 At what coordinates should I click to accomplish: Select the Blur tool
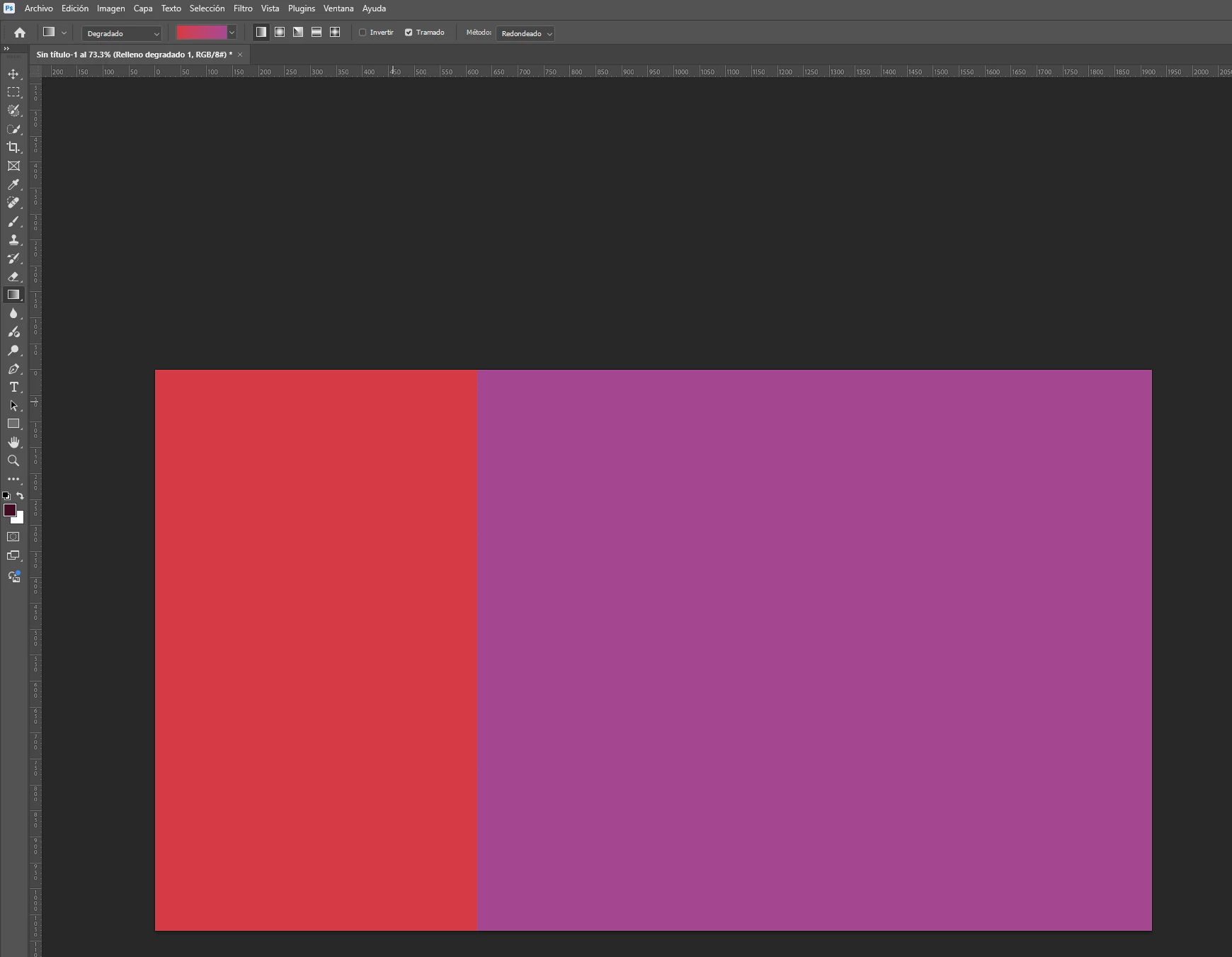tap(13, 313)
